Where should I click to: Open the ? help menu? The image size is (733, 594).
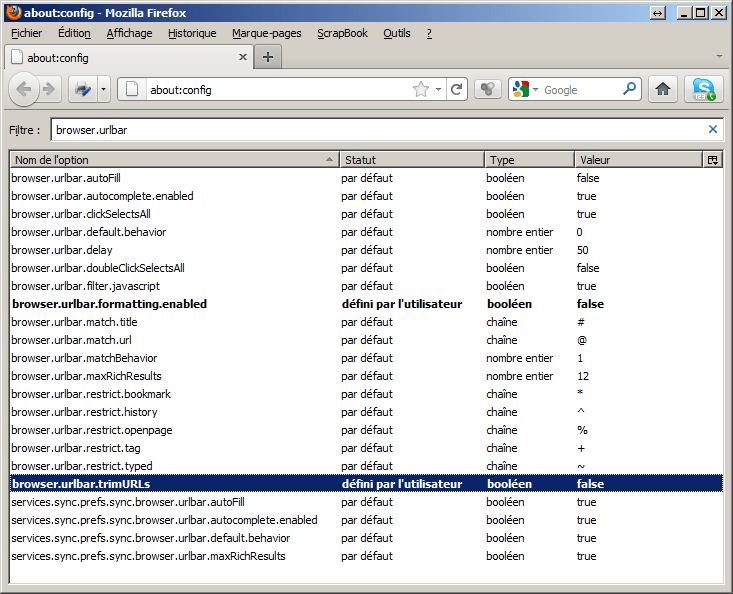[429, 33]
